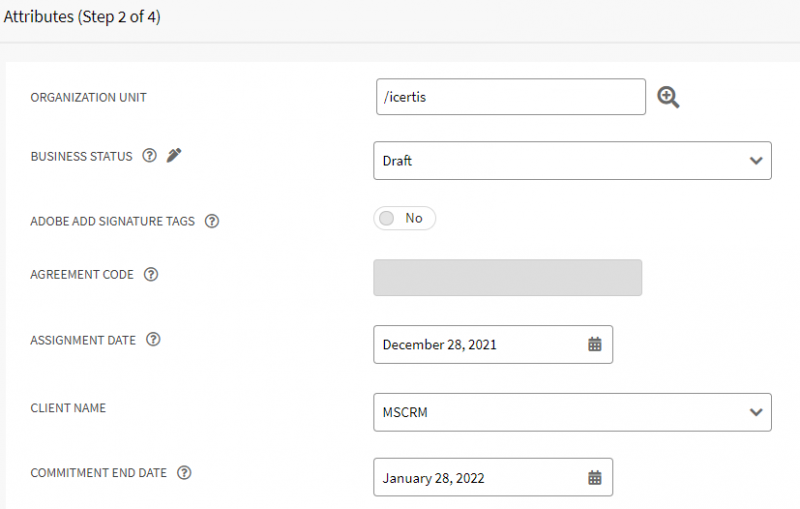Open the Assignment Date calendar picker
800x509 pixels.
(x=595, y=344)
